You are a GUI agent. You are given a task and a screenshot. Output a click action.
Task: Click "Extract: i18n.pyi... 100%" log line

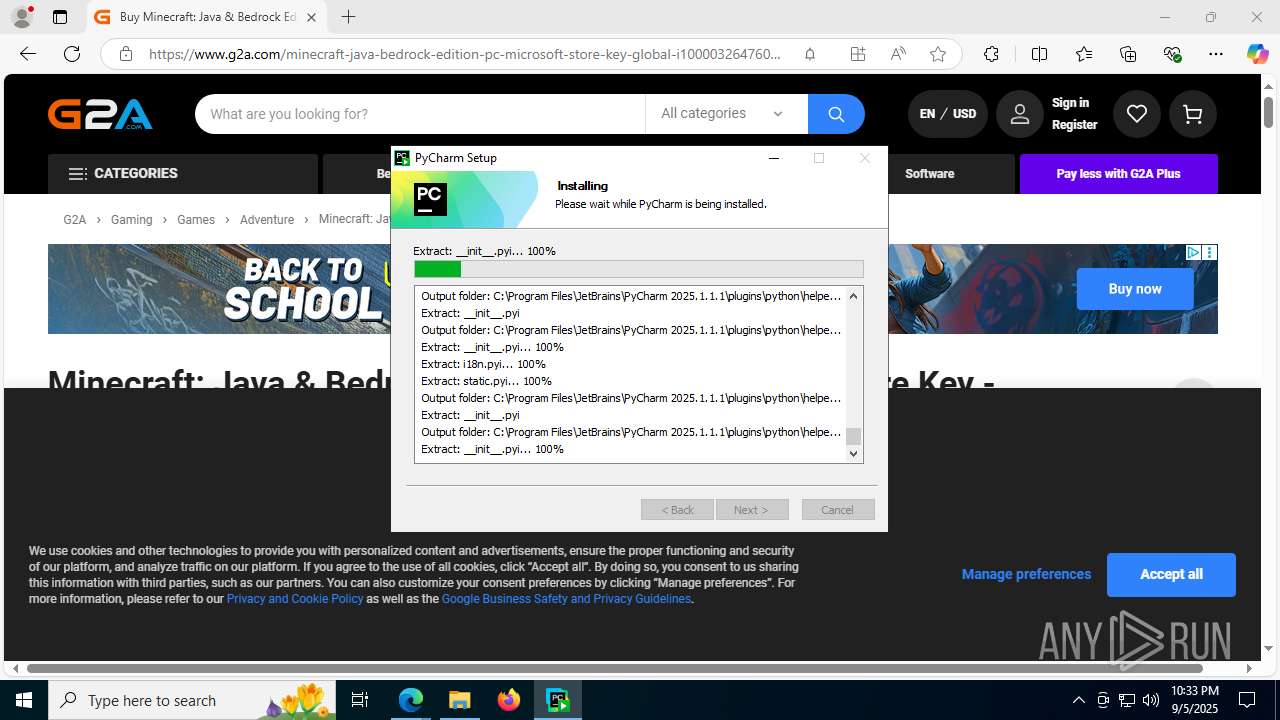483,364
